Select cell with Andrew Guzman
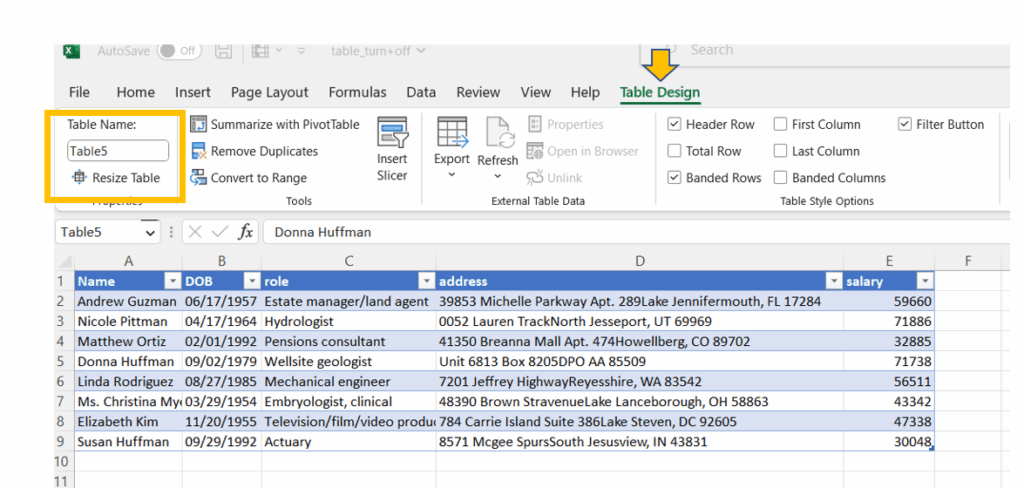The image size is (1024, 488). pyautogui.click(x=128, y=301)
